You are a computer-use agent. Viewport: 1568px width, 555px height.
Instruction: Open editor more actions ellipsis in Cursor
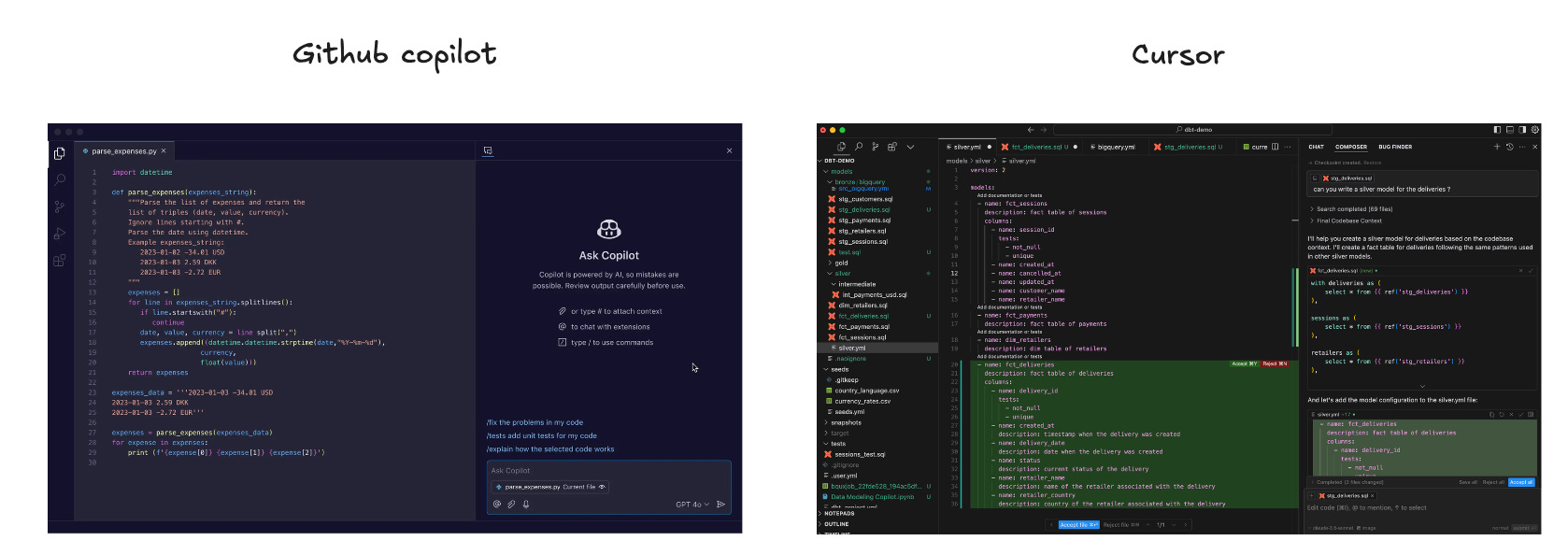pyautogui.click(x=1288, y=147)
